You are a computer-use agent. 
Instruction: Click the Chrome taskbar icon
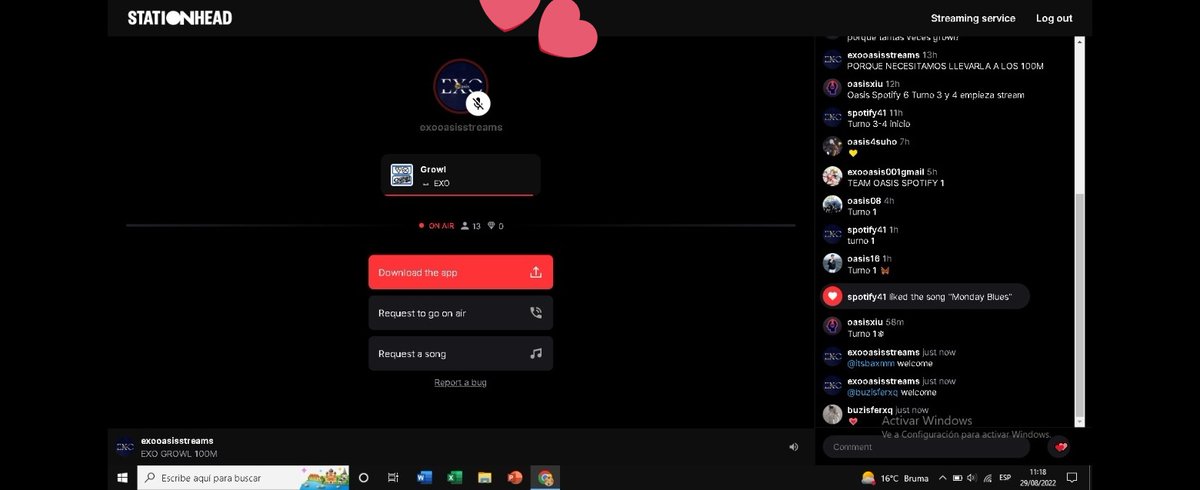[x=545, y=478]
